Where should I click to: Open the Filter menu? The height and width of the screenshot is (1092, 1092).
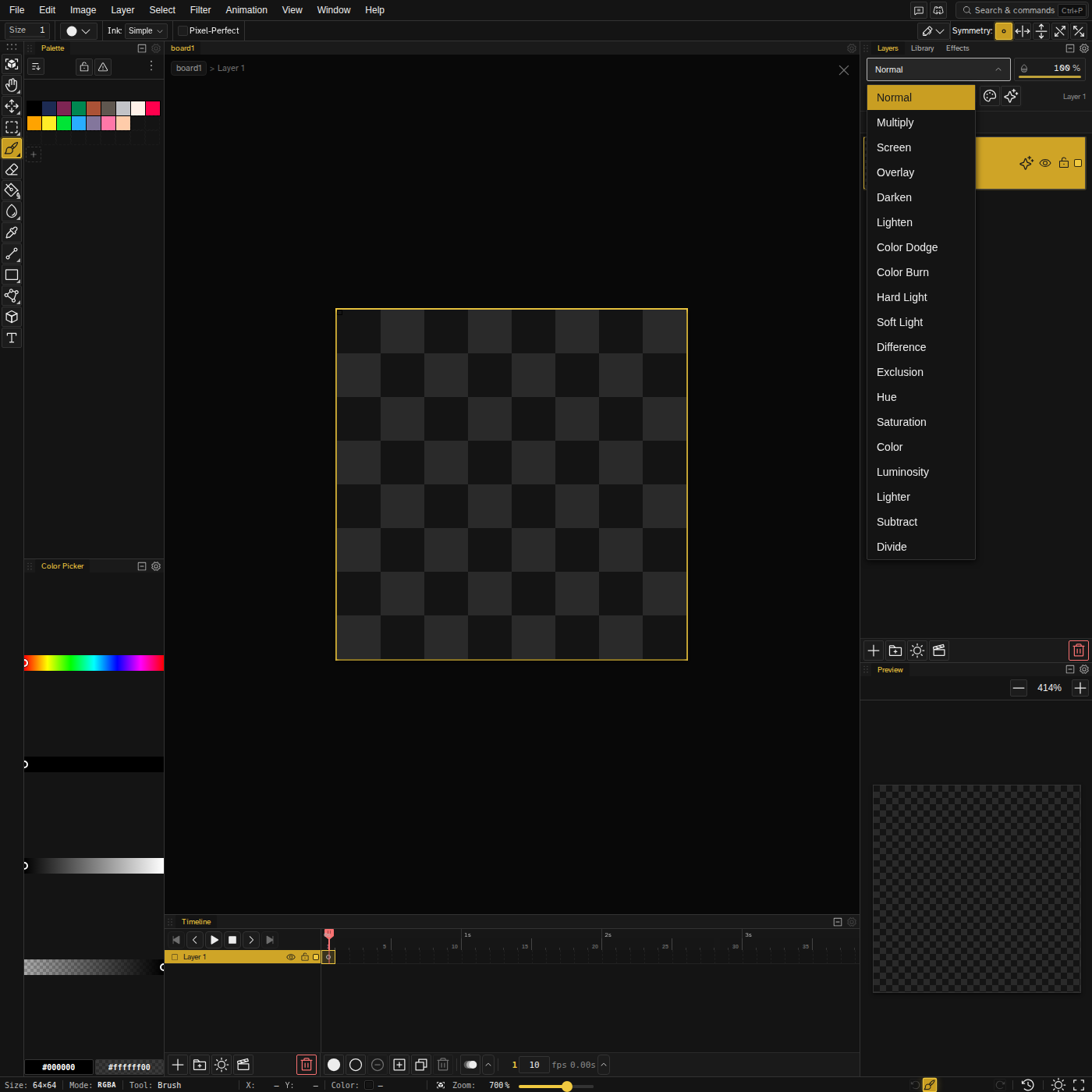pos(200,10)
